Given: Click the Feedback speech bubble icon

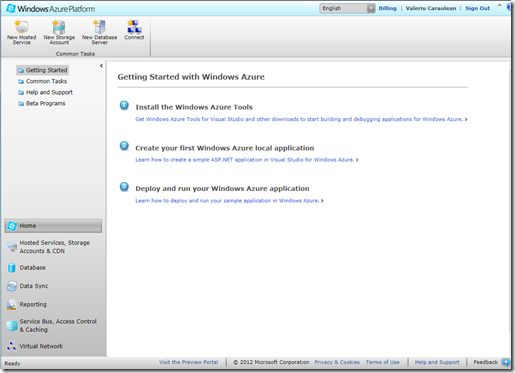Looking at the screenshot, I should pyautogui.click(x=506, y=362).
